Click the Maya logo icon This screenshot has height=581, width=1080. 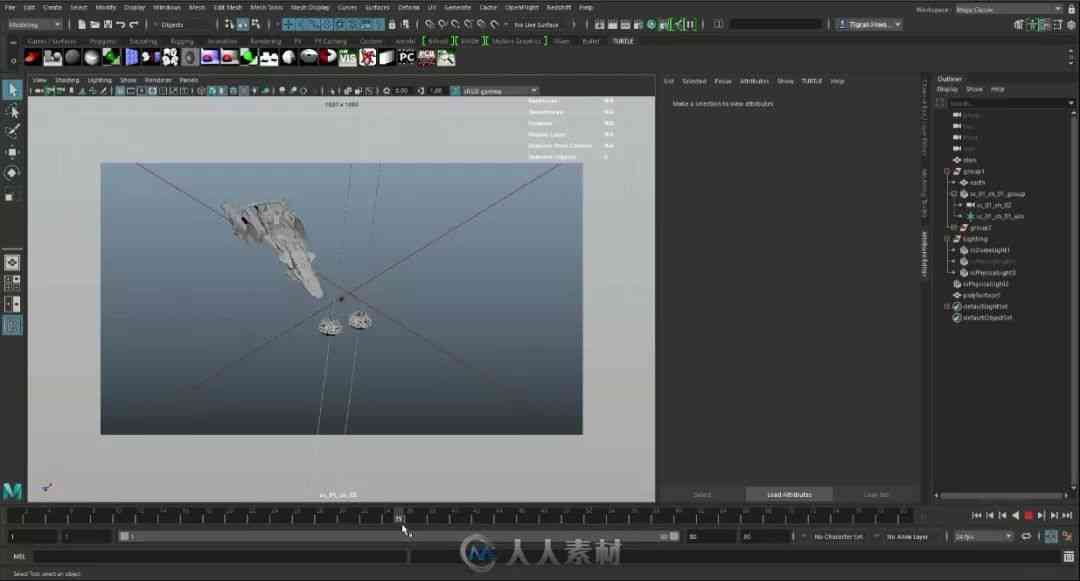pos(12,491)
